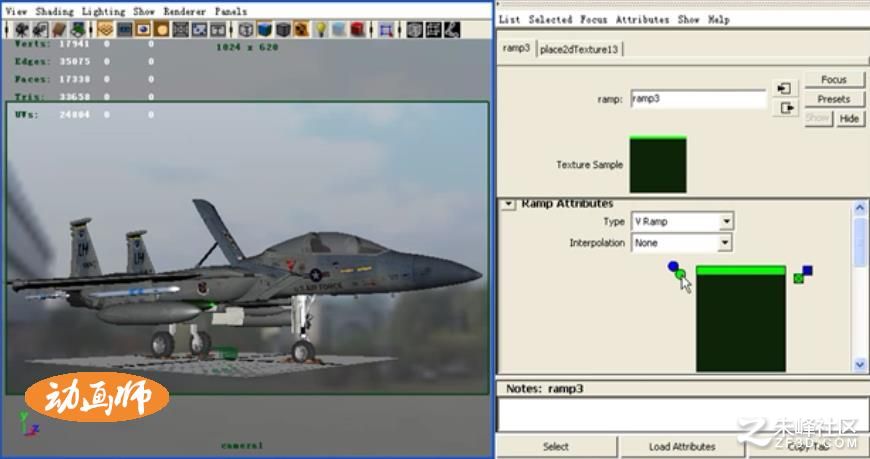Delete ramp entry with green square
Image resolution: width=870 pixels, height=459 pixels.
[798, 278]
